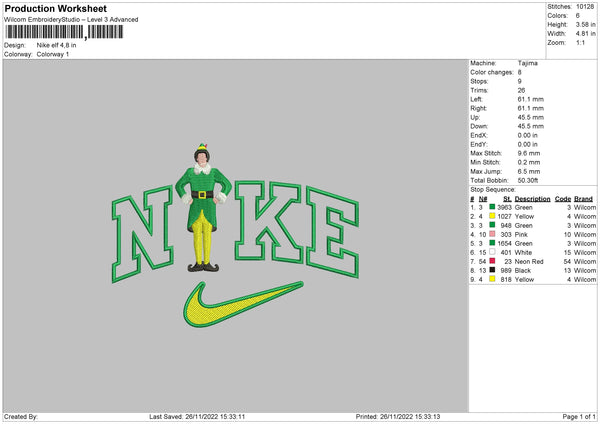Screen dimensions: 600x424
Task: Click the Height value '3.58 in'
Action: tap(585, 24)
